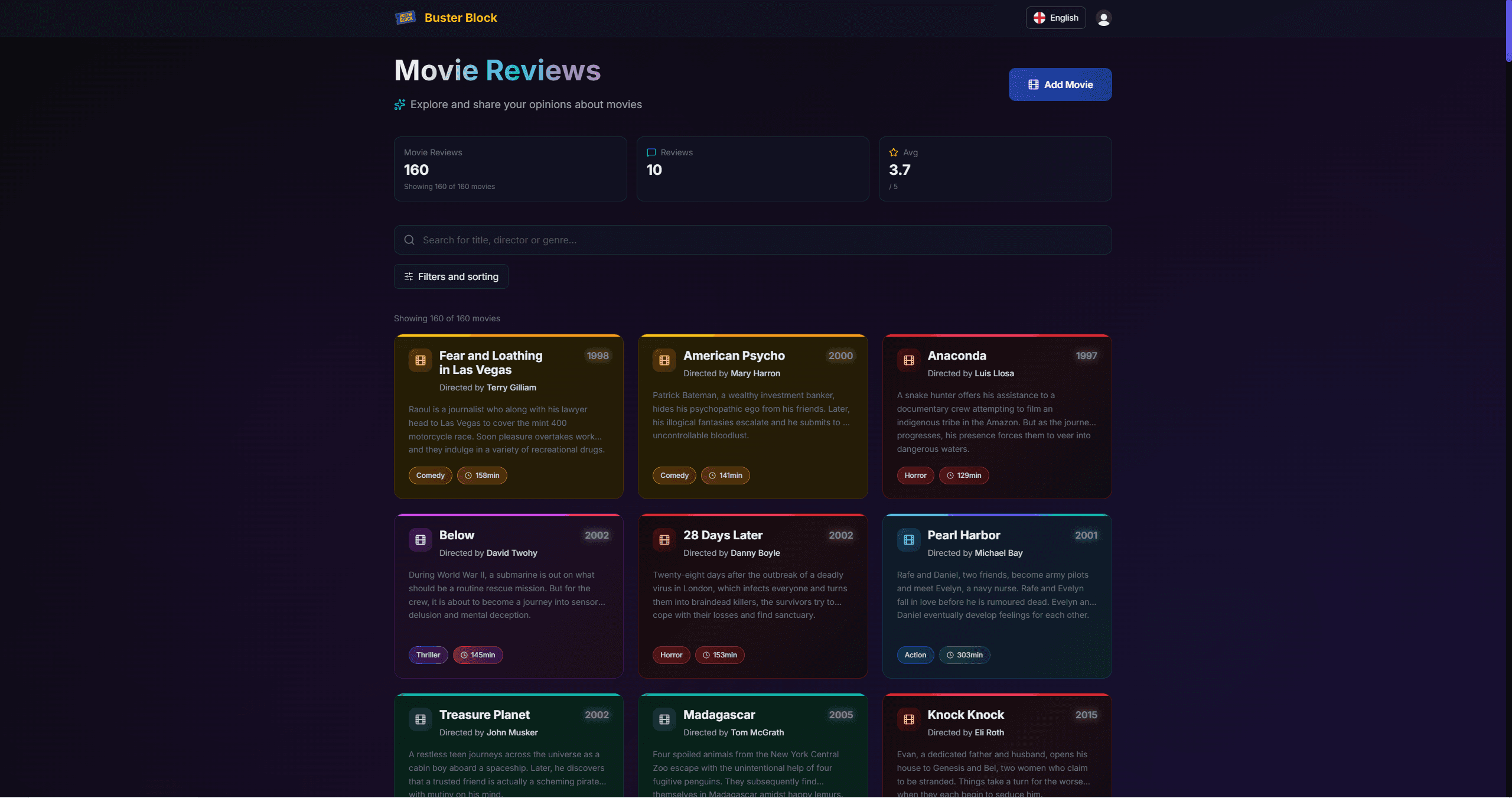Click the star icon next to Avg
1512x798 pixels.
pyautogui.click(x=894, y=152)
